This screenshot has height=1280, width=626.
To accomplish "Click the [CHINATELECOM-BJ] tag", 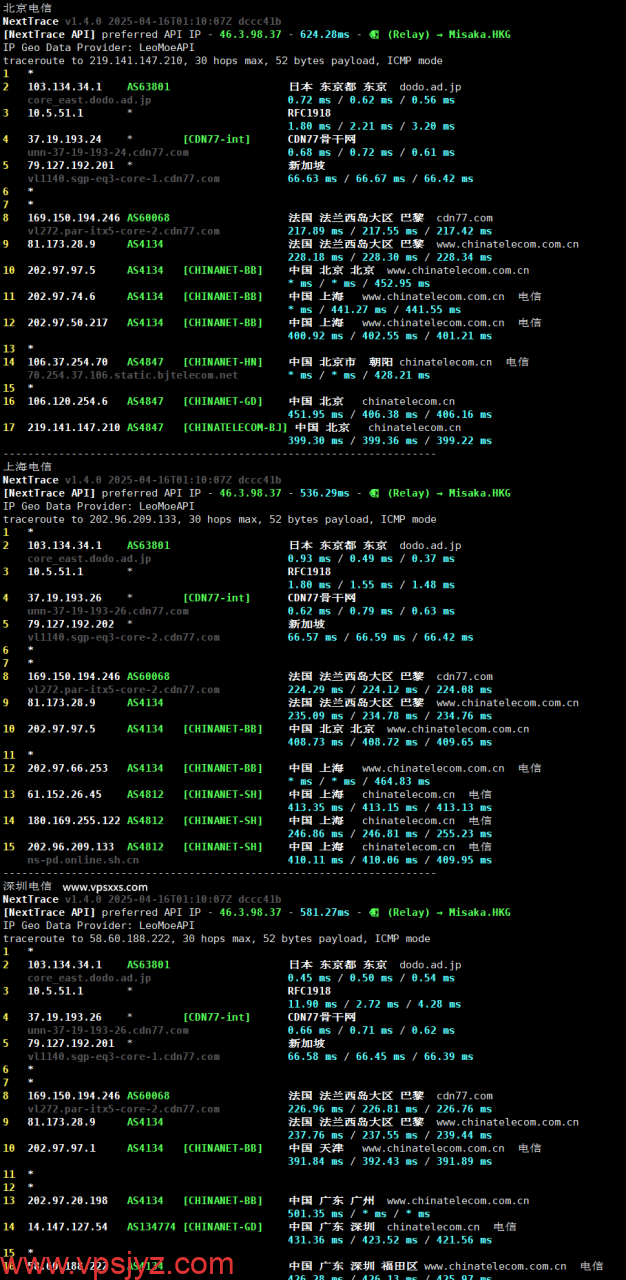I will 235,427.
